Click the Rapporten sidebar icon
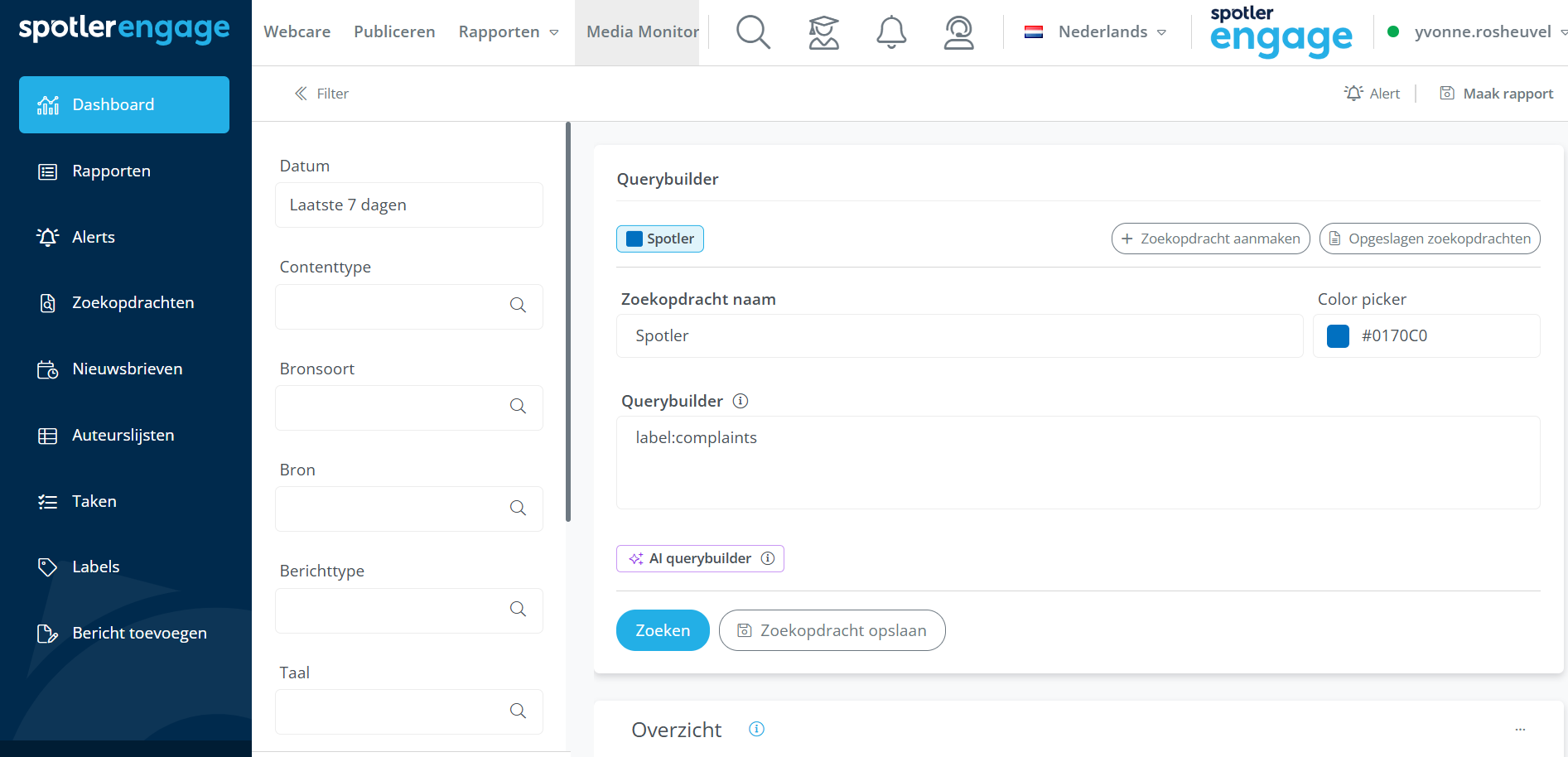 [48, 171]
